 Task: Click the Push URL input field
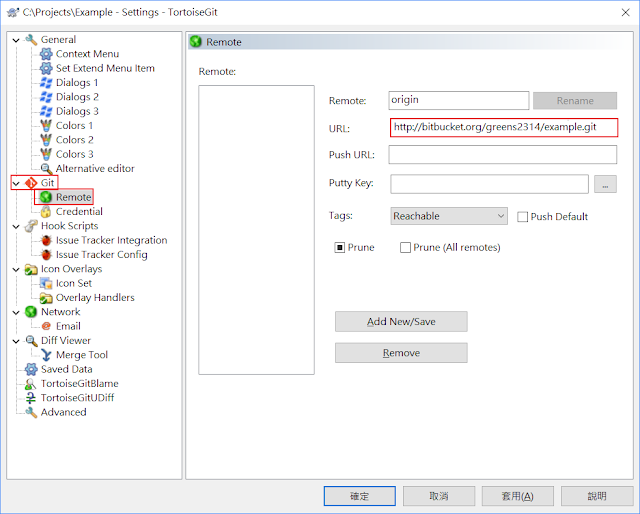tap(502, 155)
